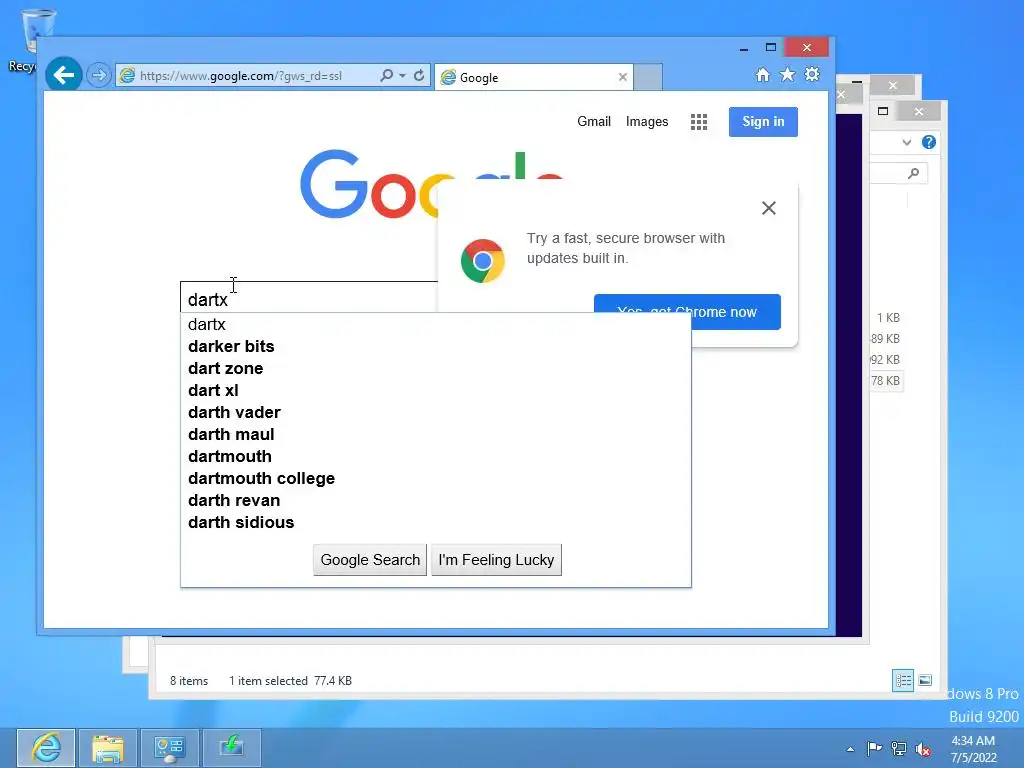1024x768 pixels.
Task: Open the Images link
Action: point(647,121)
